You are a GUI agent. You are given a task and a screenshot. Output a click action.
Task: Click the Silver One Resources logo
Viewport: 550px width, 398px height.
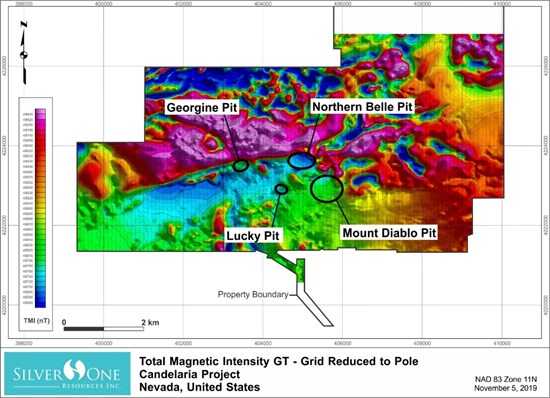click(x=67, y=374)
